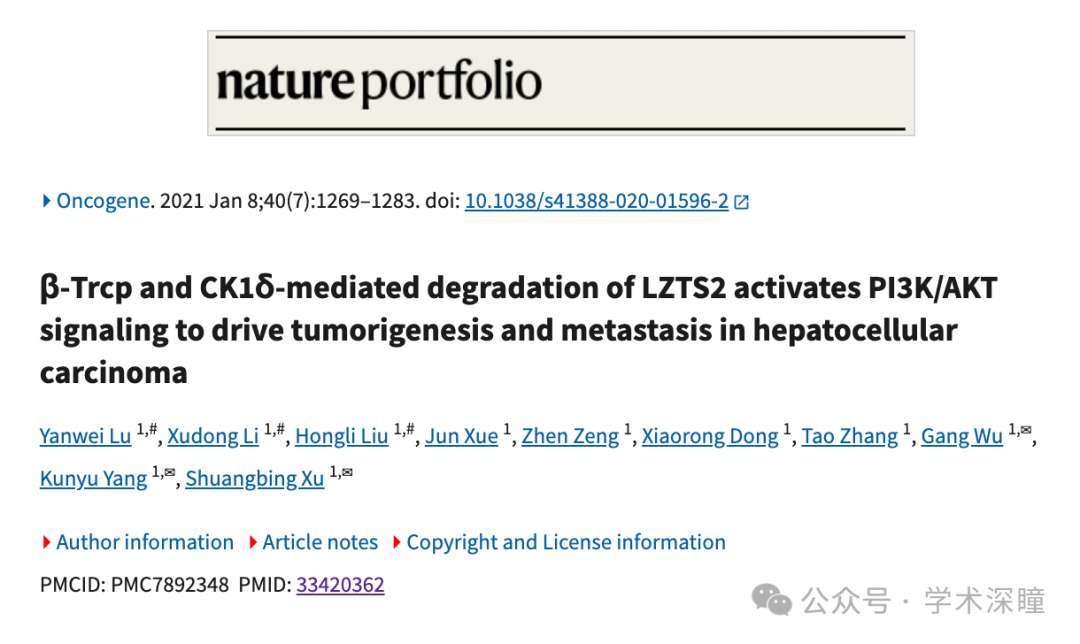Select author Jun Xue
Image resolution: width=1080 pixels, height=644 pixels.
point(461,436)
